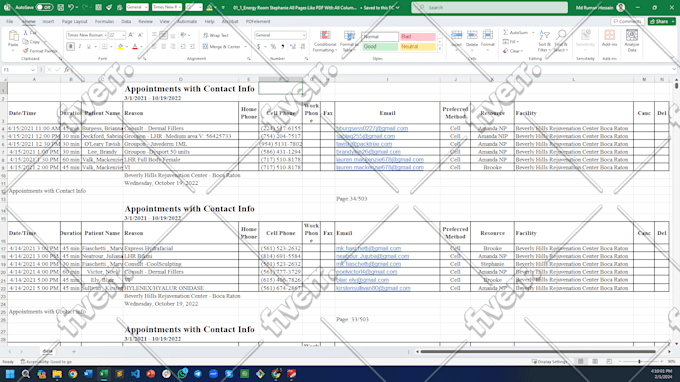The image size is (680, 382).
Task: Click the zoom slider in status bar
Action: [639, 361]
